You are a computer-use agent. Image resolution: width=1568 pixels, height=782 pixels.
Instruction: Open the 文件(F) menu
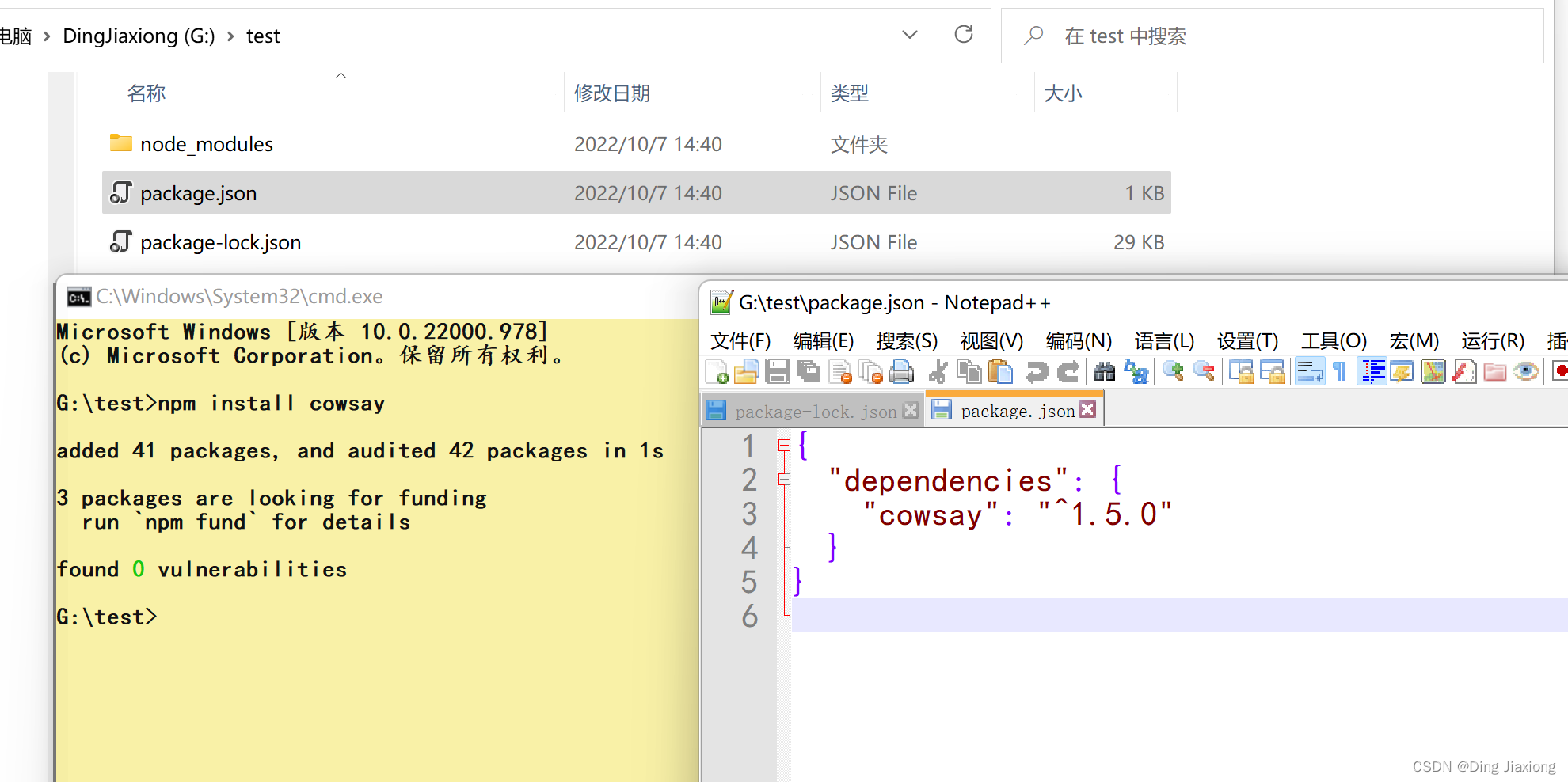(740, 341)
